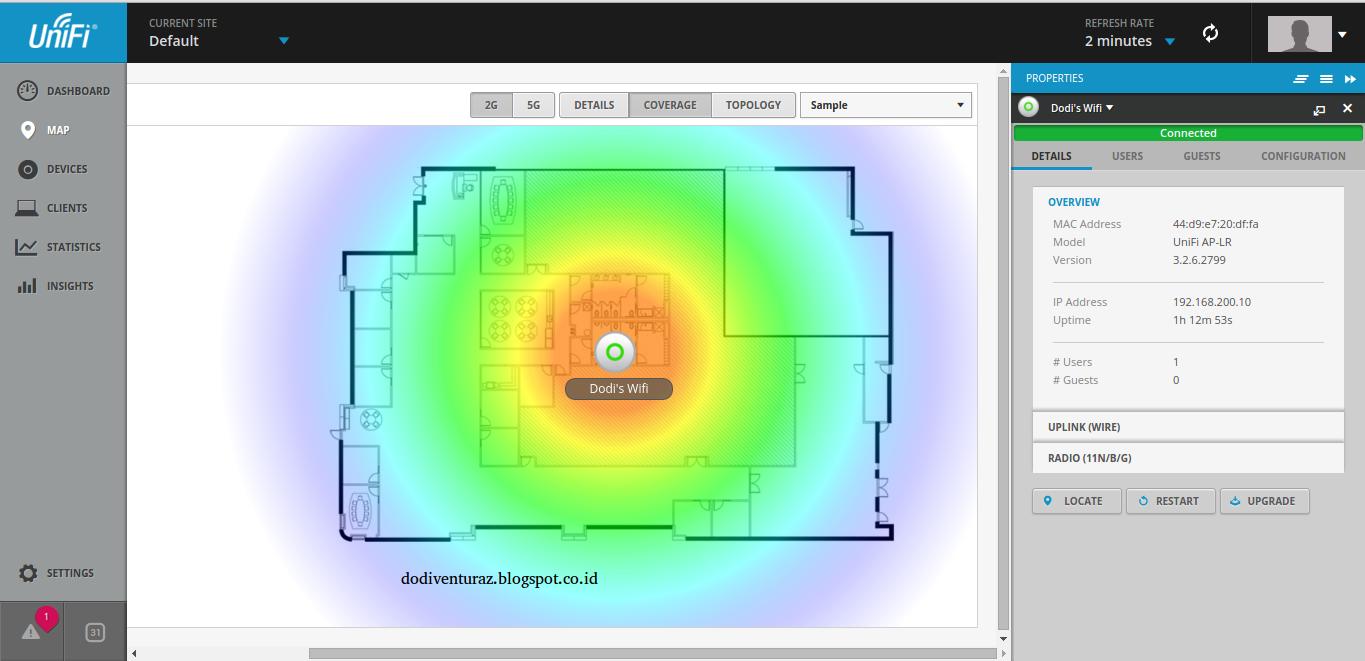Switch to the Guests tab
Screen dimensions: 1365x661
[x=1202, y=156]
